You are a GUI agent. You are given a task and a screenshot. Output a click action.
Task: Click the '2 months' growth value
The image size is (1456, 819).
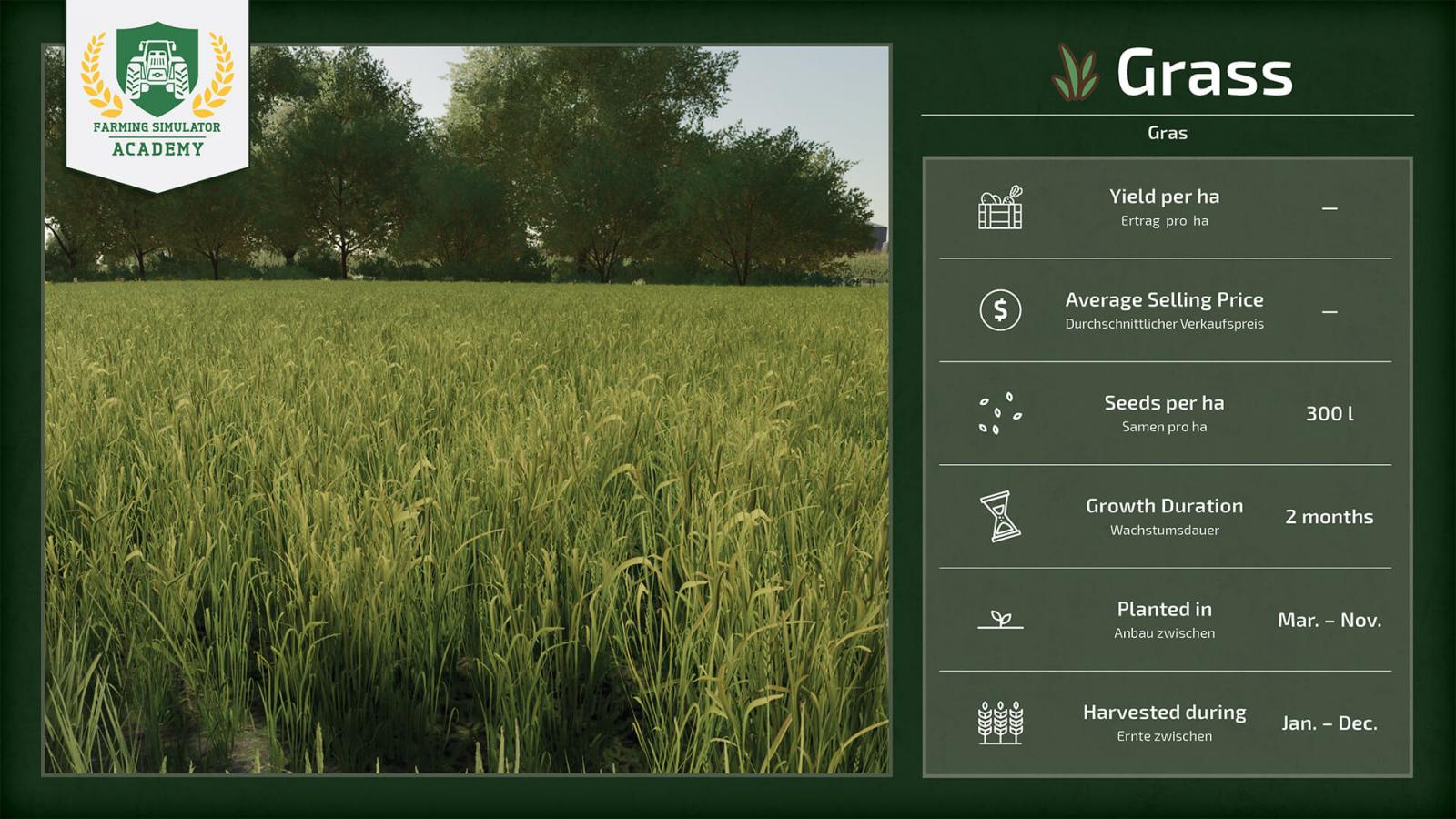(1329, 517)
